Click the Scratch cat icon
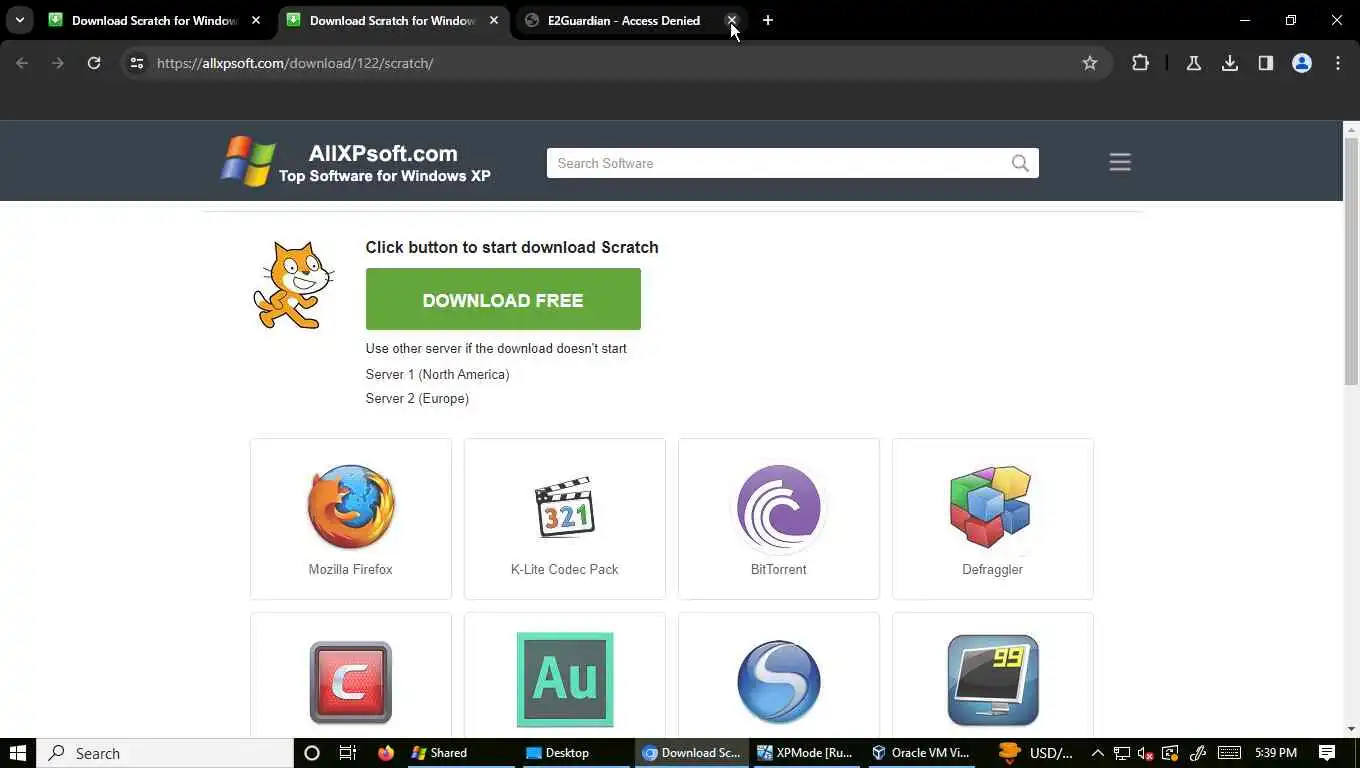The width and height of the screenshot is (1360, 768). click(293, 285)
